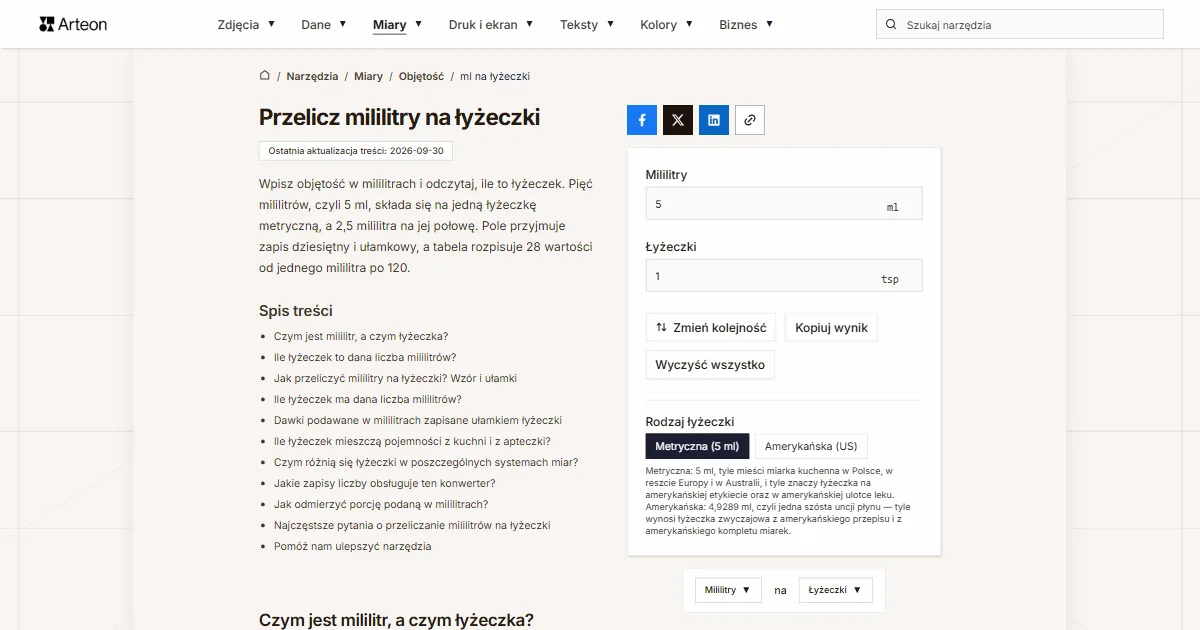The height and width of the screenshot is (630, 1200).
Task: Click the search magnifier icon
Action: click(x=891, y=25)
